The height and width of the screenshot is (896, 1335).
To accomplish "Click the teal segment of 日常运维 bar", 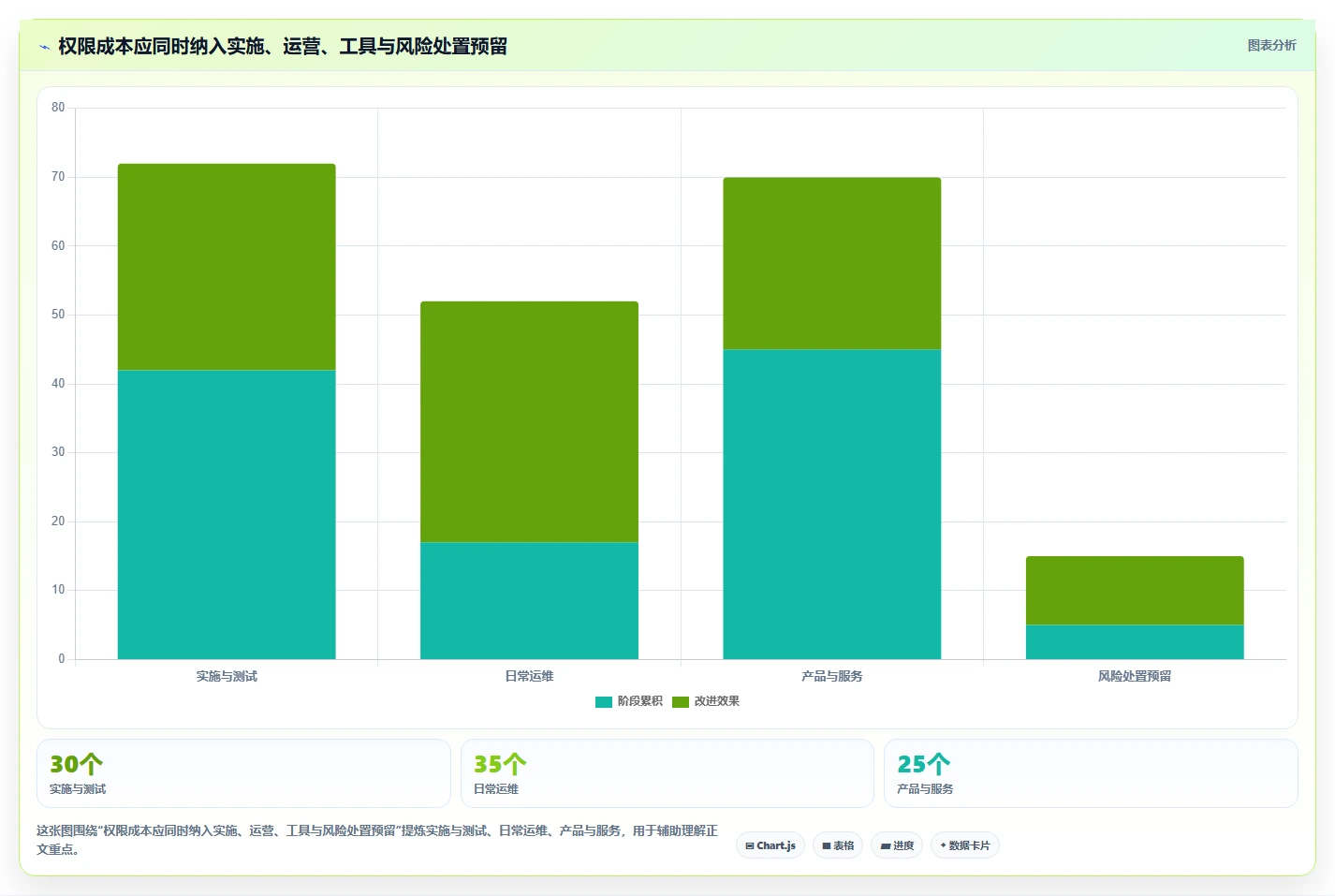I will point(529,601).
